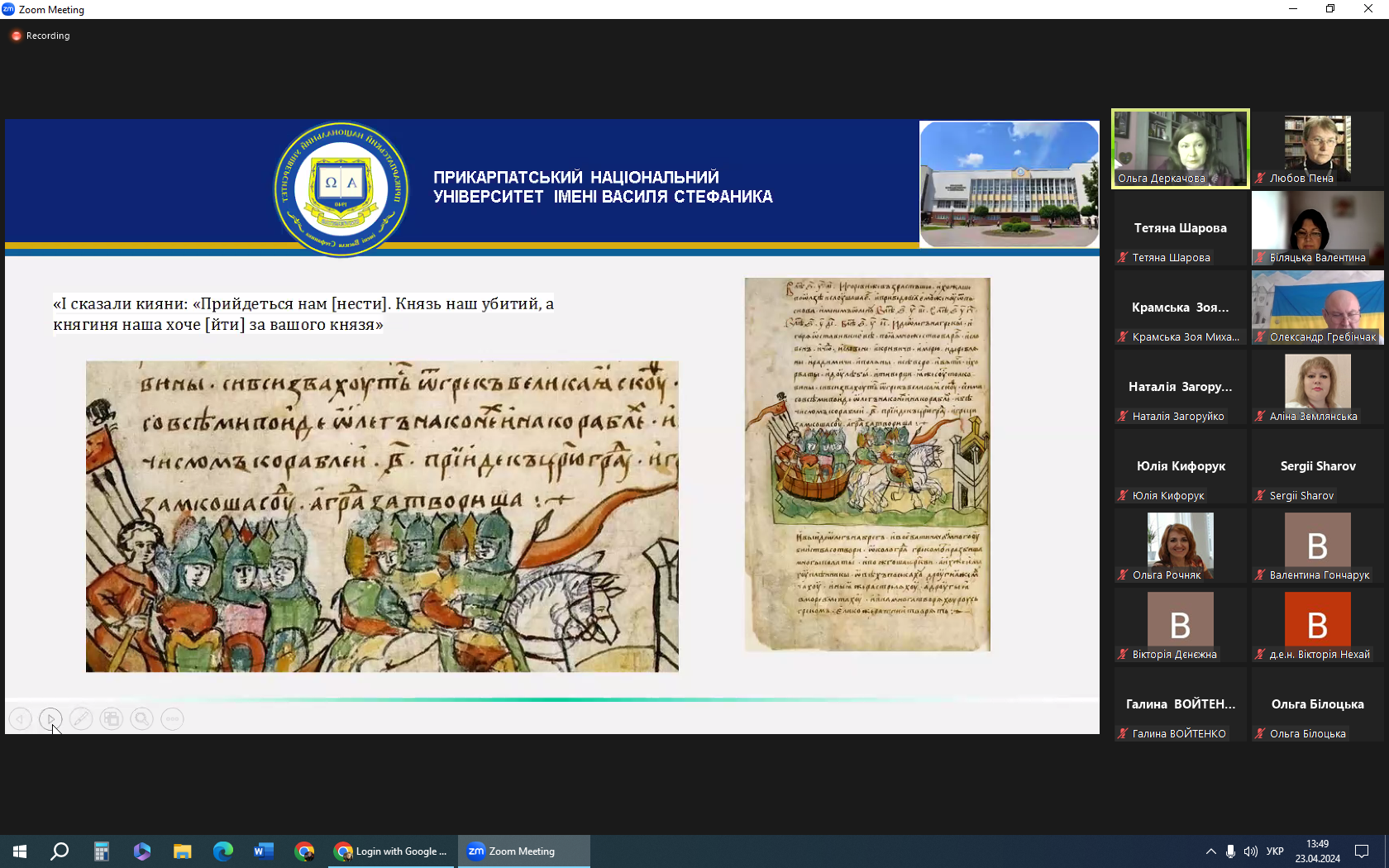Select the Zoom Meeting taskbar button
1389x868 pixels.
523,851
